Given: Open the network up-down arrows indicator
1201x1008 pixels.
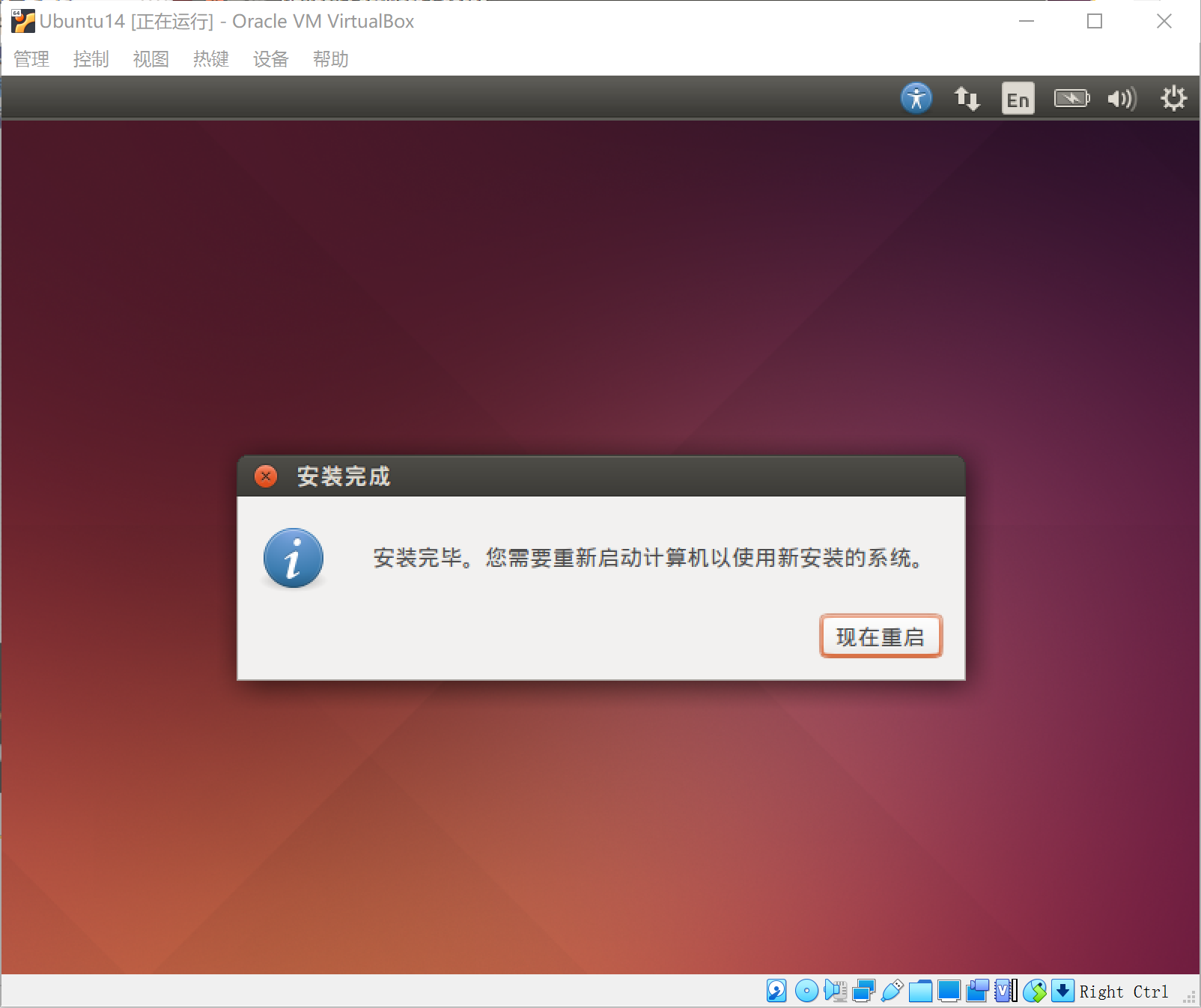Looking at the screenshot, I should tap(967, 98).
